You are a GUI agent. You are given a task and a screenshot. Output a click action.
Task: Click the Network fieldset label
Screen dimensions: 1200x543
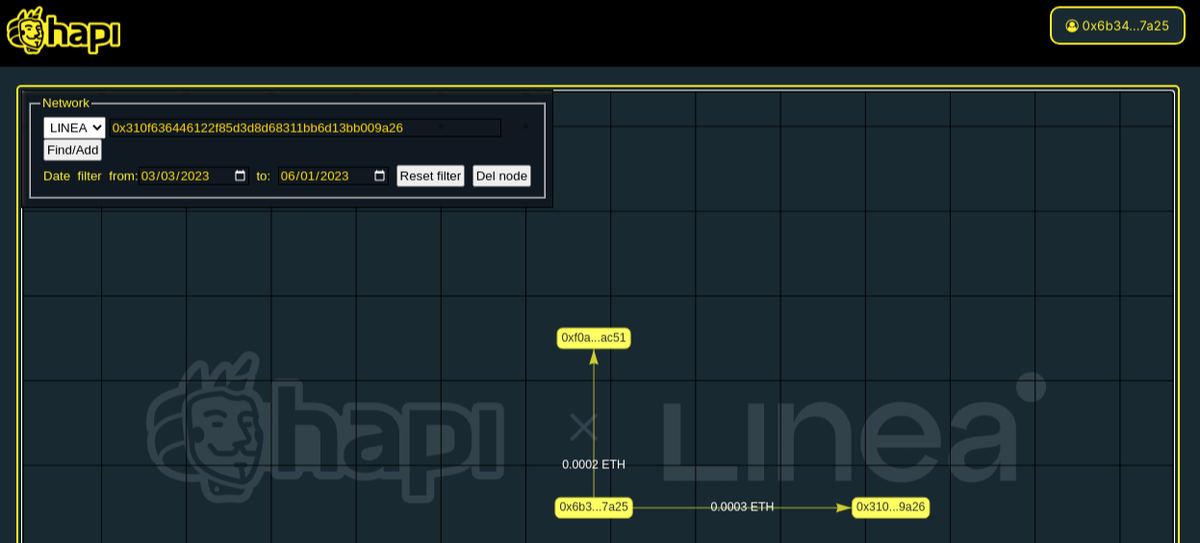tap(66, 103)
